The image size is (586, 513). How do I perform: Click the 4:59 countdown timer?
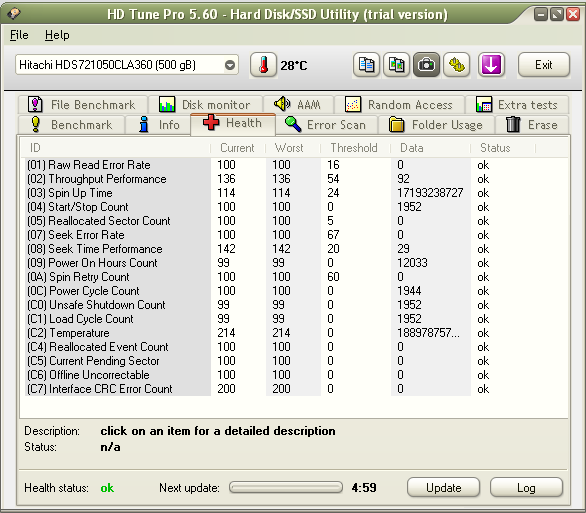coord(364,488)
